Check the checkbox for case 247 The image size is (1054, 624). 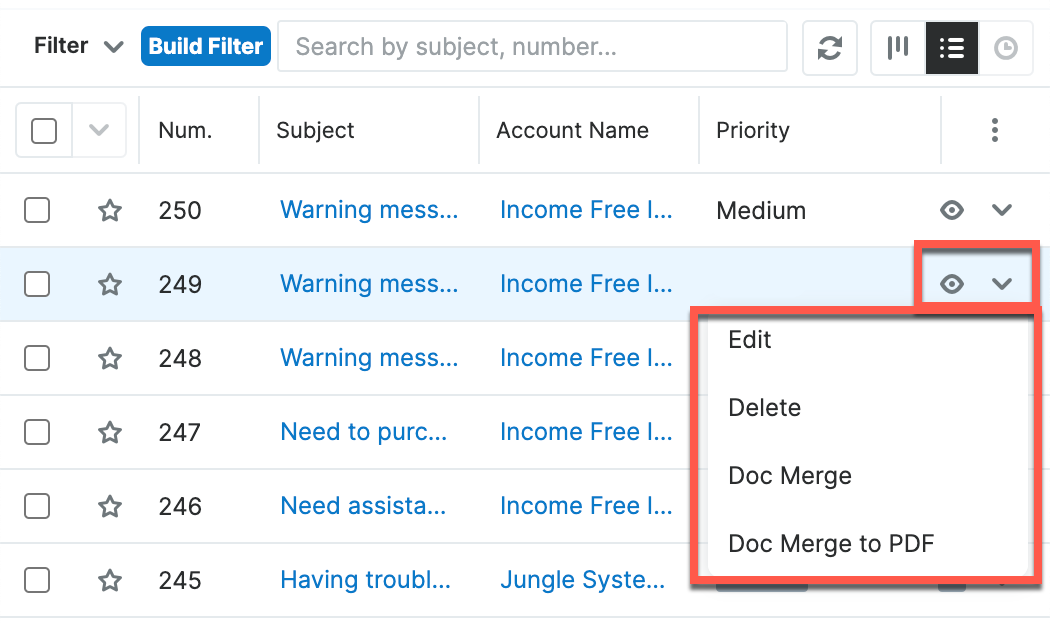point(37,432)
